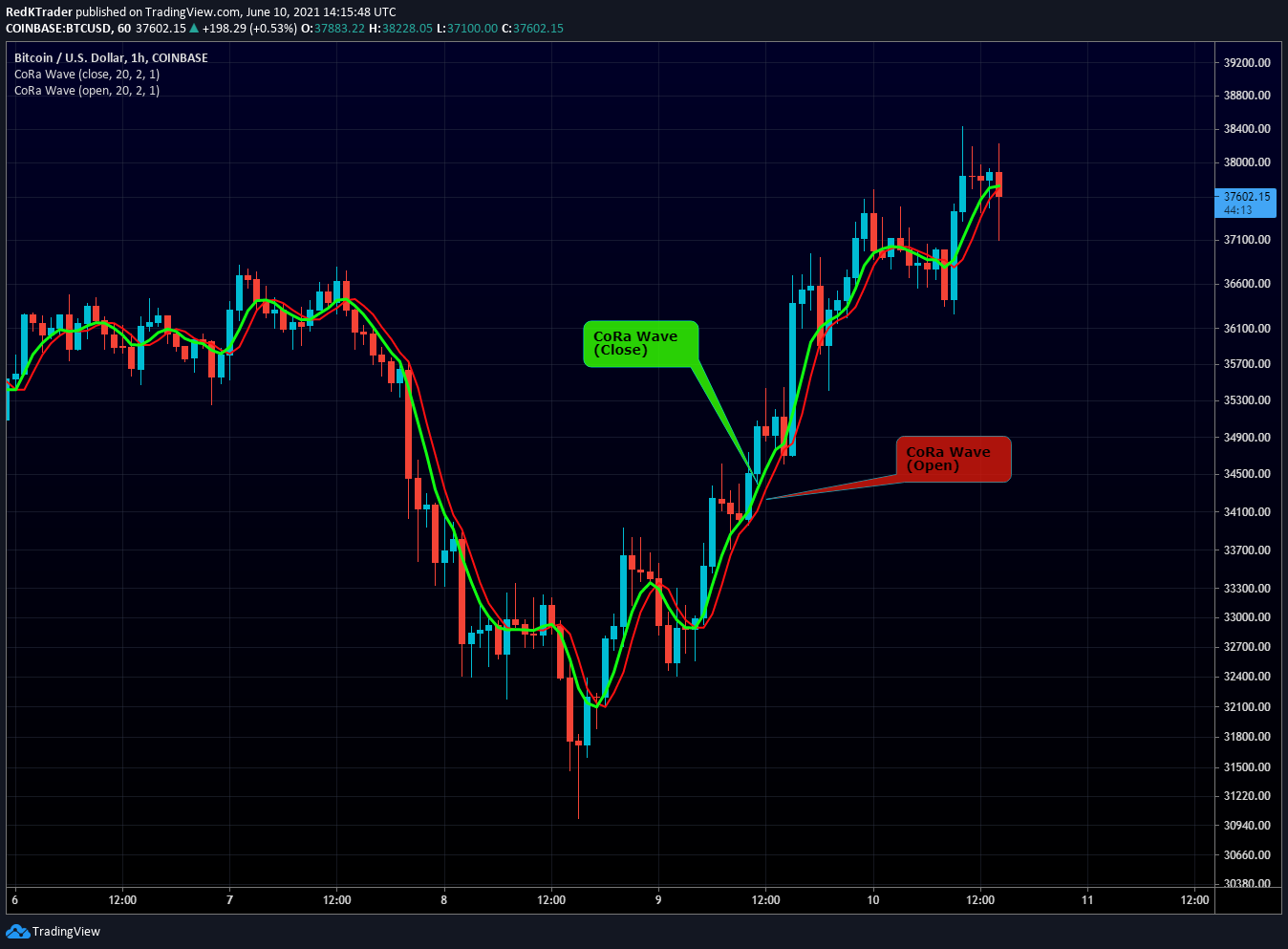Click the date label 11 on time axis

[1087, 900]
